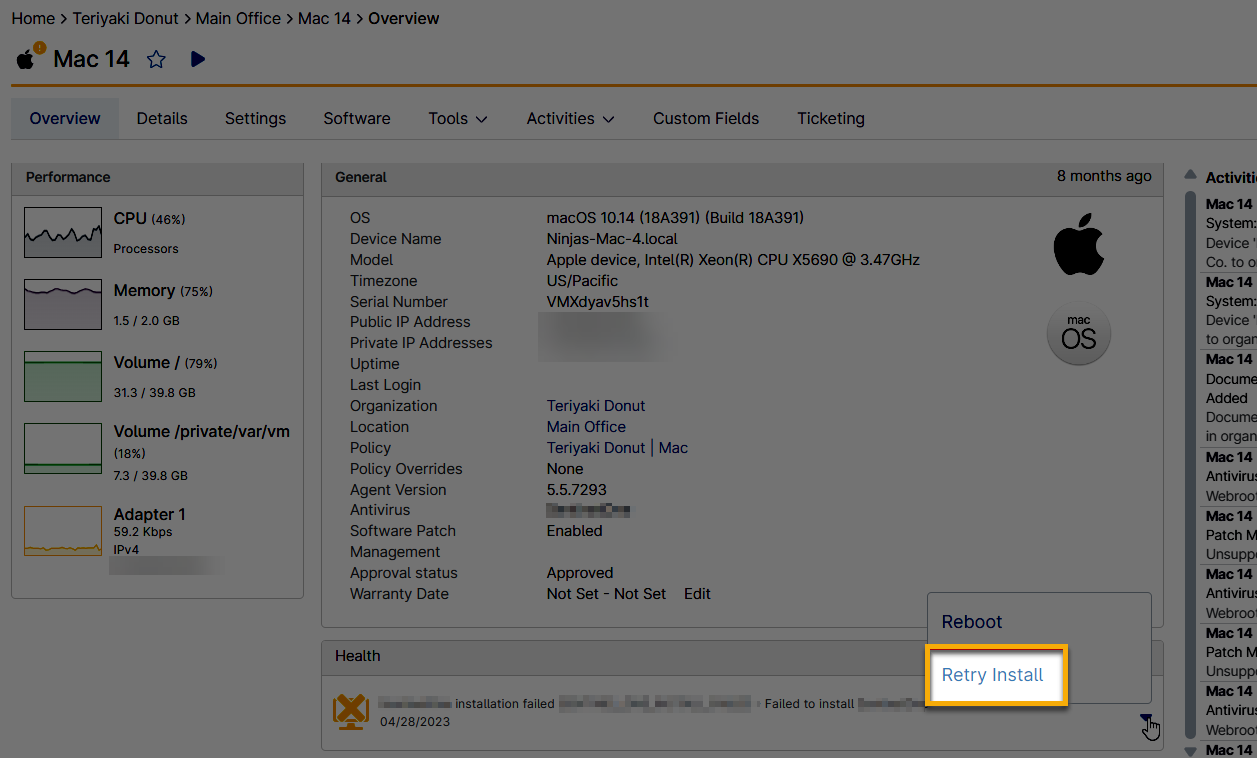Toggle the health alert action arrow
1257x758 pixels.
click(x=1146, y=719)
